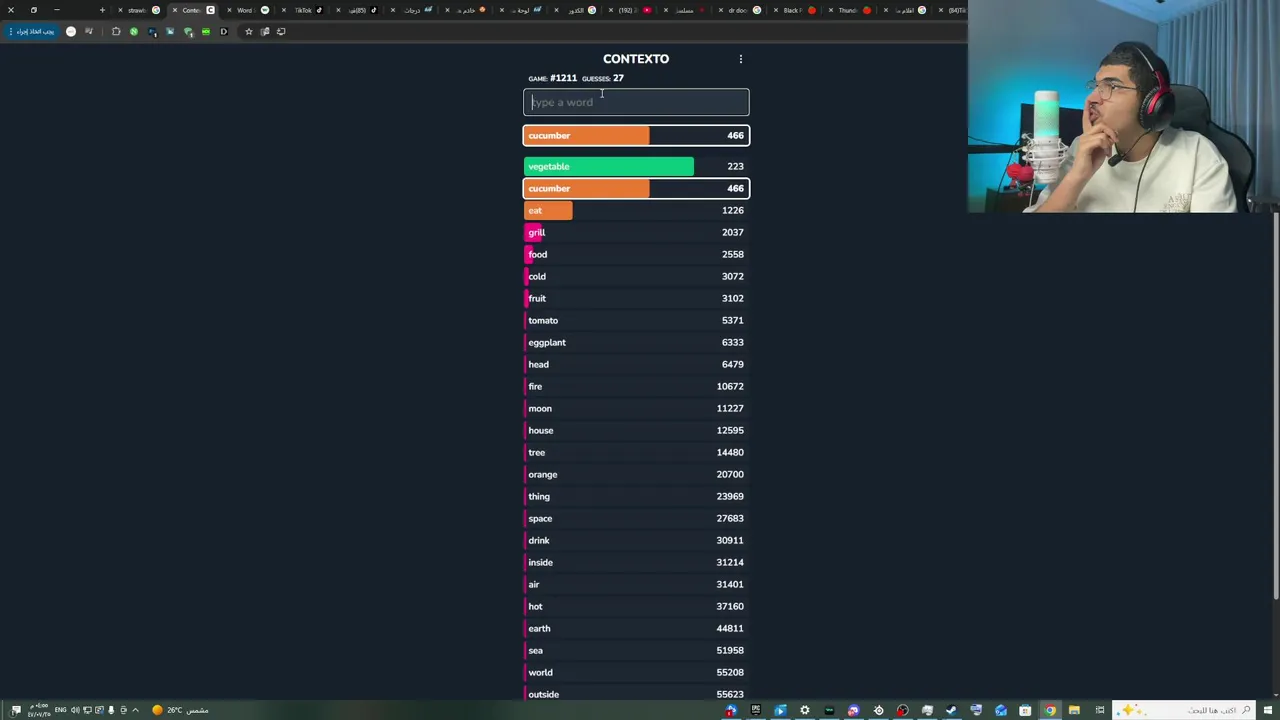
Task: Open File Explorer from the taskbar
Action: [1074, 710]
